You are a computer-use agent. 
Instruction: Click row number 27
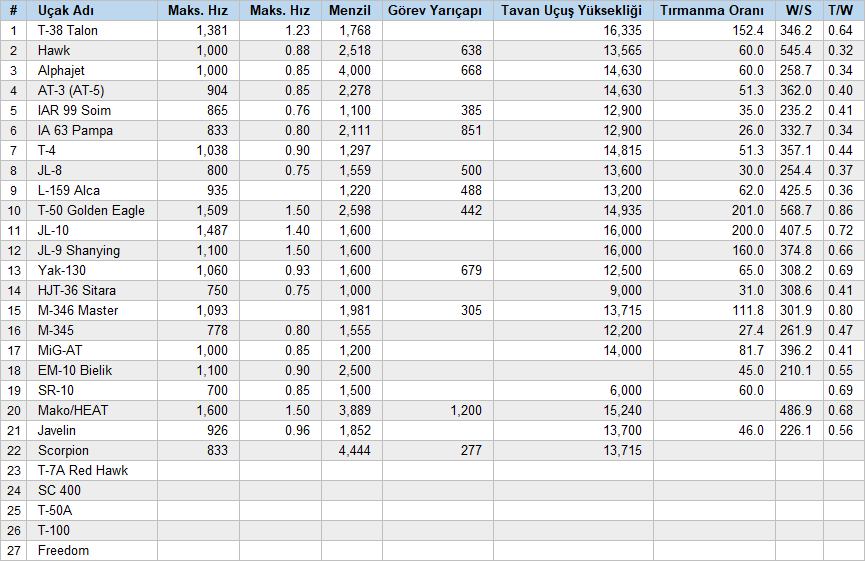[x=14, y=551]
